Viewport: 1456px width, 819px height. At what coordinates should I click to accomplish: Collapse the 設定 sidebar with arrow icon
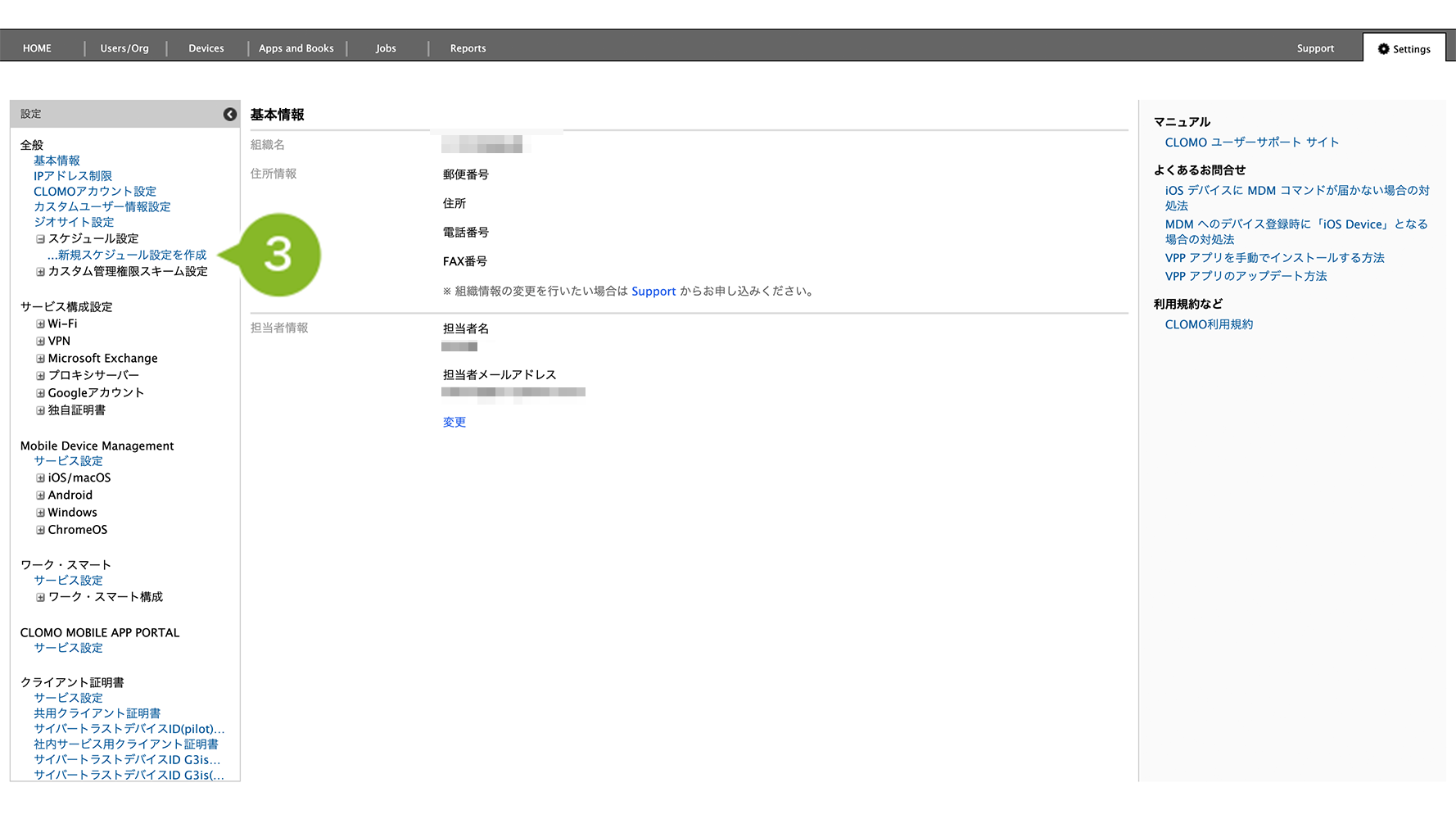230,115
